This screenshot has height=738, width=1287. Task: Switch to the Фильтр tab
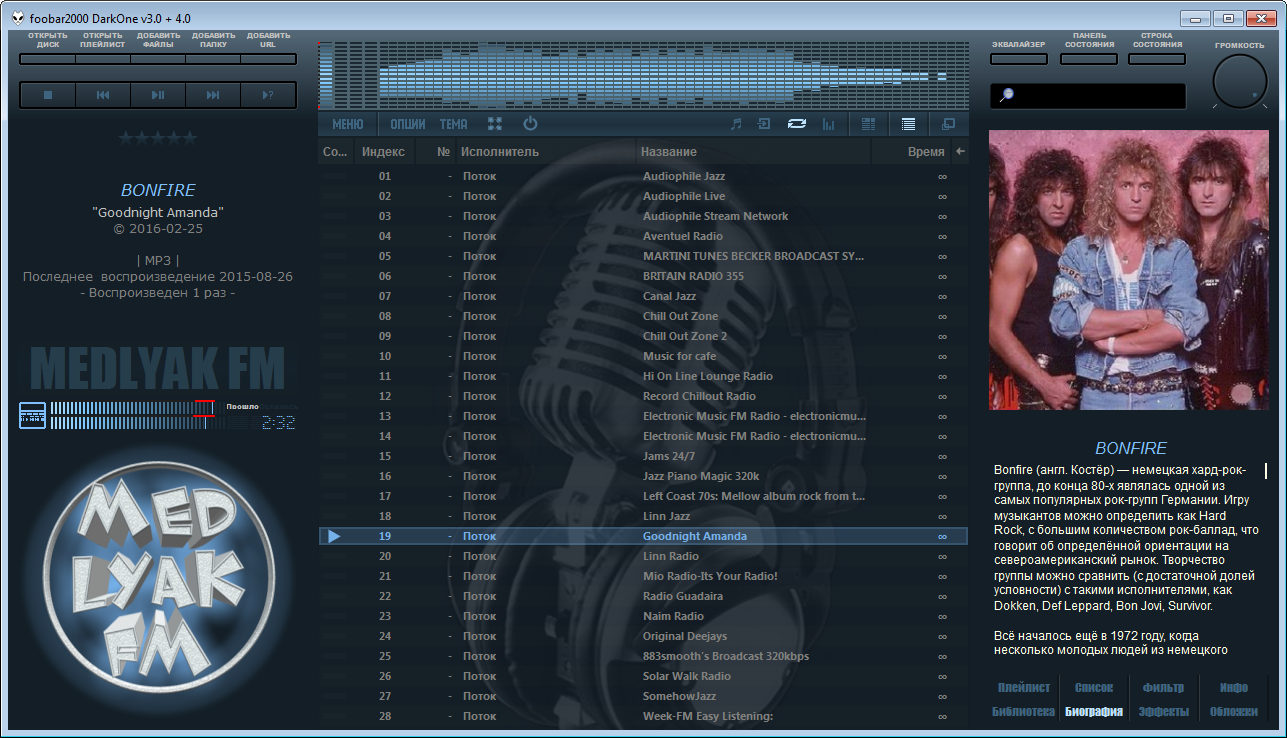(1163, 688)
